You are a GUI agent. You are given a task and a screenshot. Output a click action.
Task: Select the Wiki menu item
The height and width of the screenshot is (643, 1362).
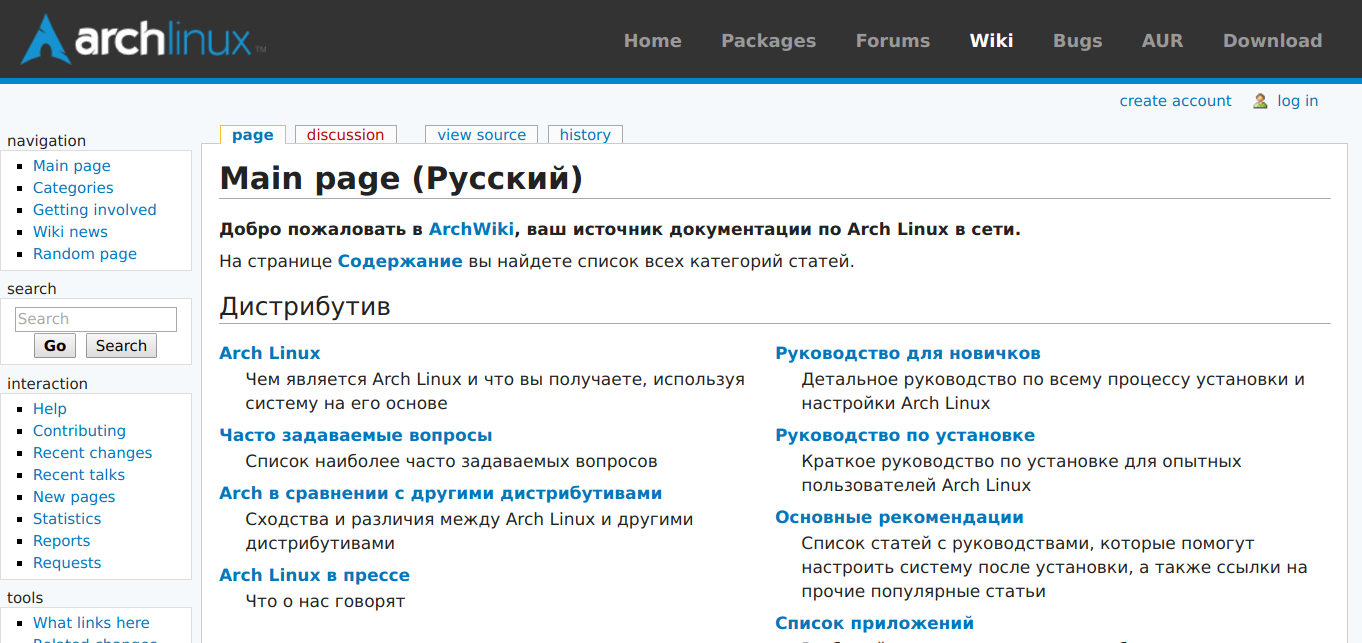pos(991,41)
